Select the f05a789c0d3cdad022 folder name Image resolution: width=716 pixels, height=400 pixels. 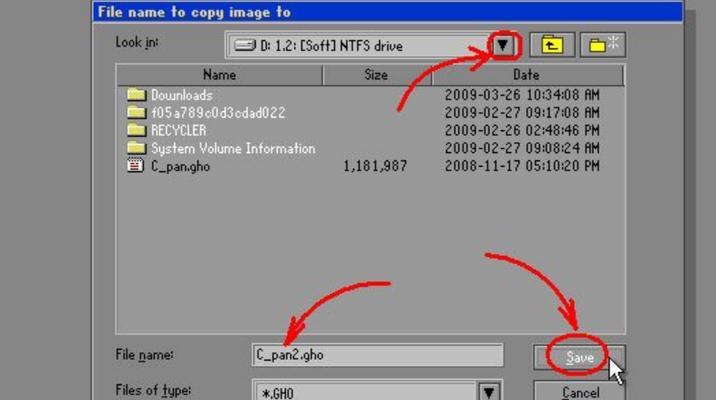click(x=218, y=113)
